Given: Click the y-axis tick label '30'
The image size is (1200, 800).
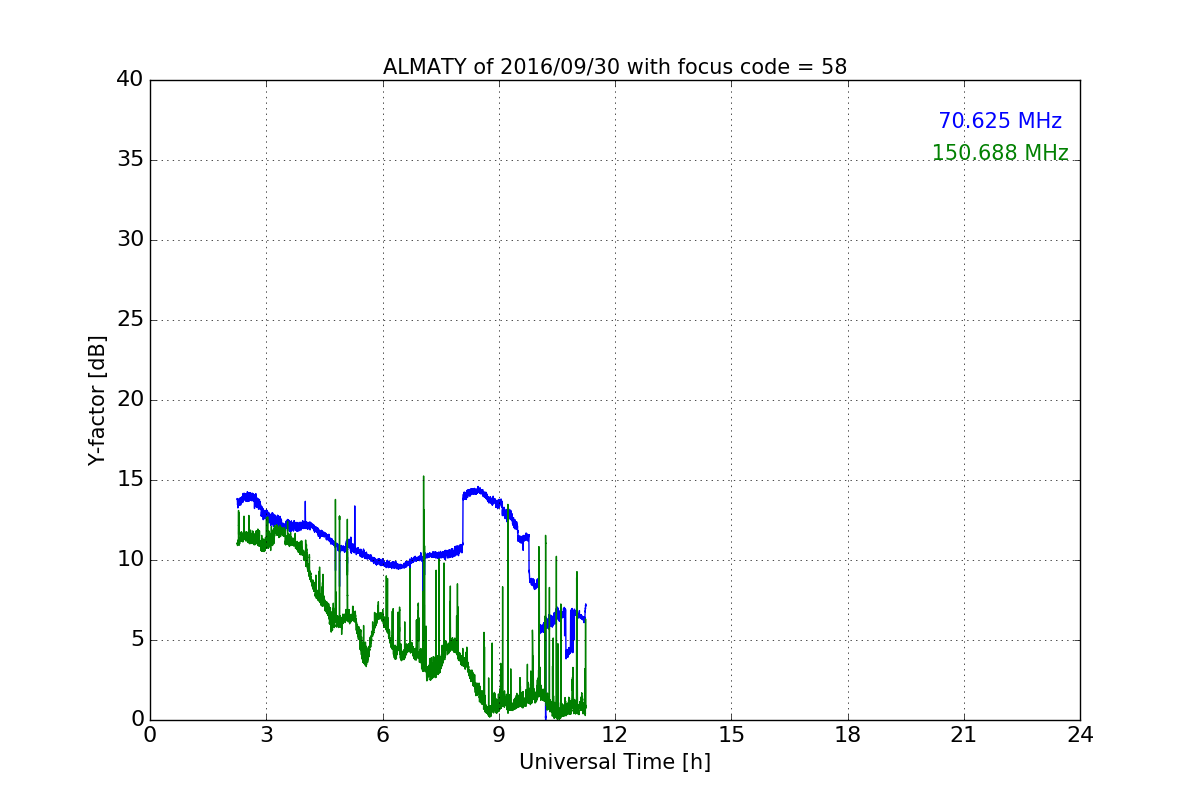Looking at the screenshot, I should (x=130, y=240).
